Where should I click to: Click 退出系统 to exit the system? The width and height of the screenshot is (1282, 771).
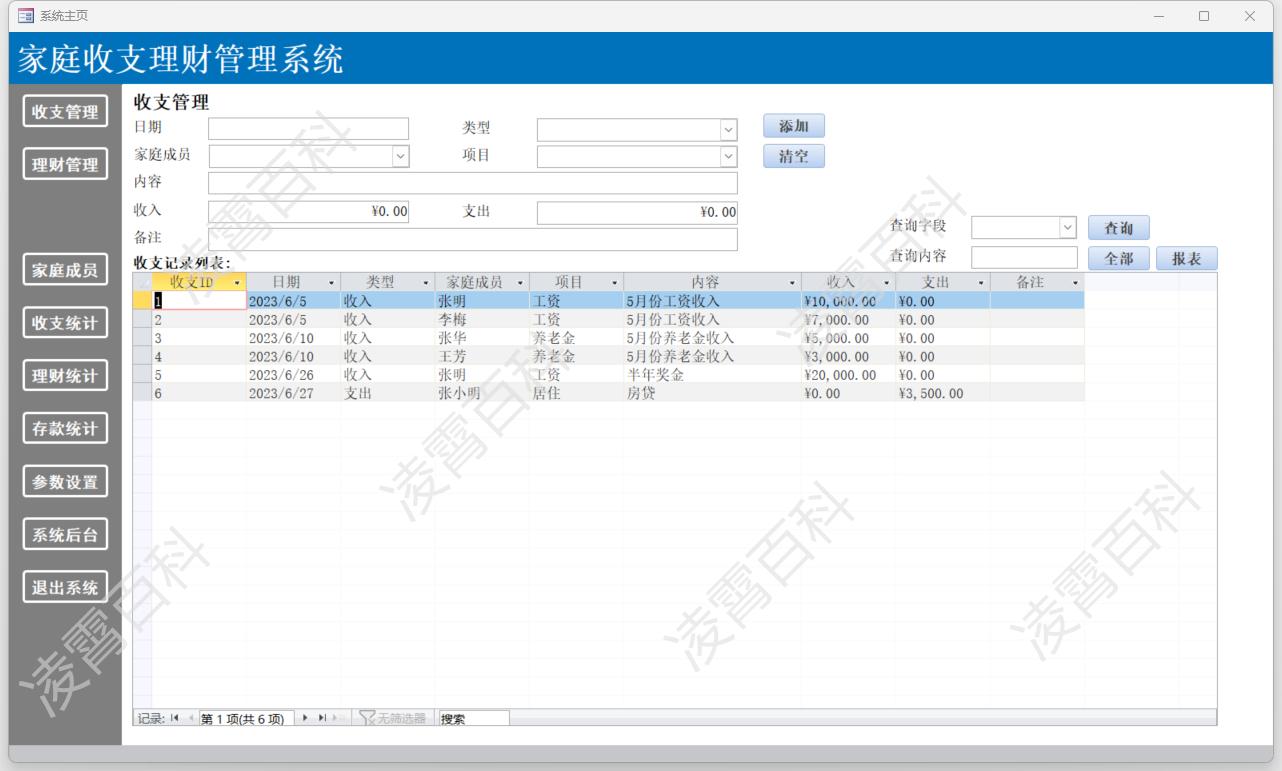point(64,586)
